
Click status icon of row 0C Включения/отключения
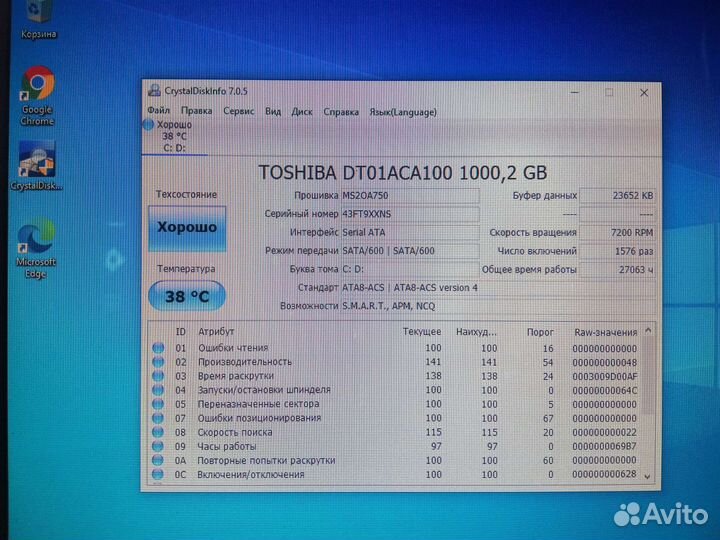(158, 474)
